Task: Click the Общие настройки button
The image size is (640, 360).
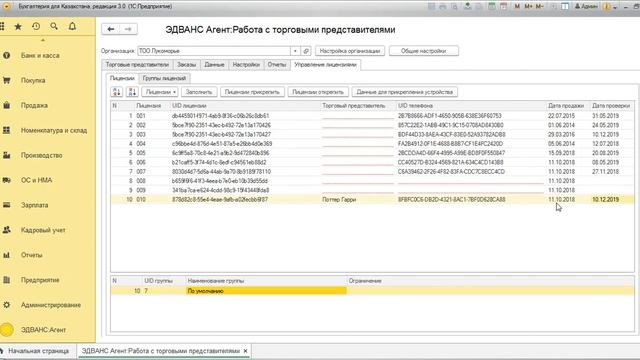Action: coord(424,51)
